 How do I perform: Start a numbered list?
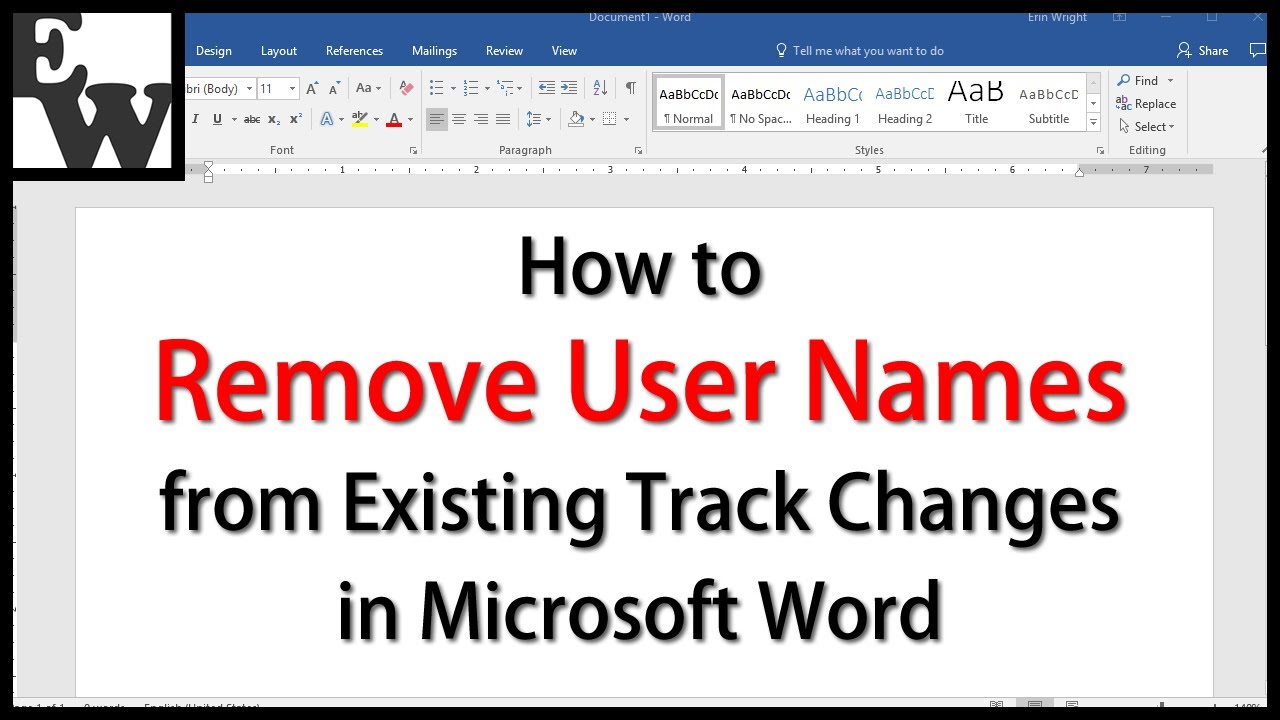click(472, 88)
